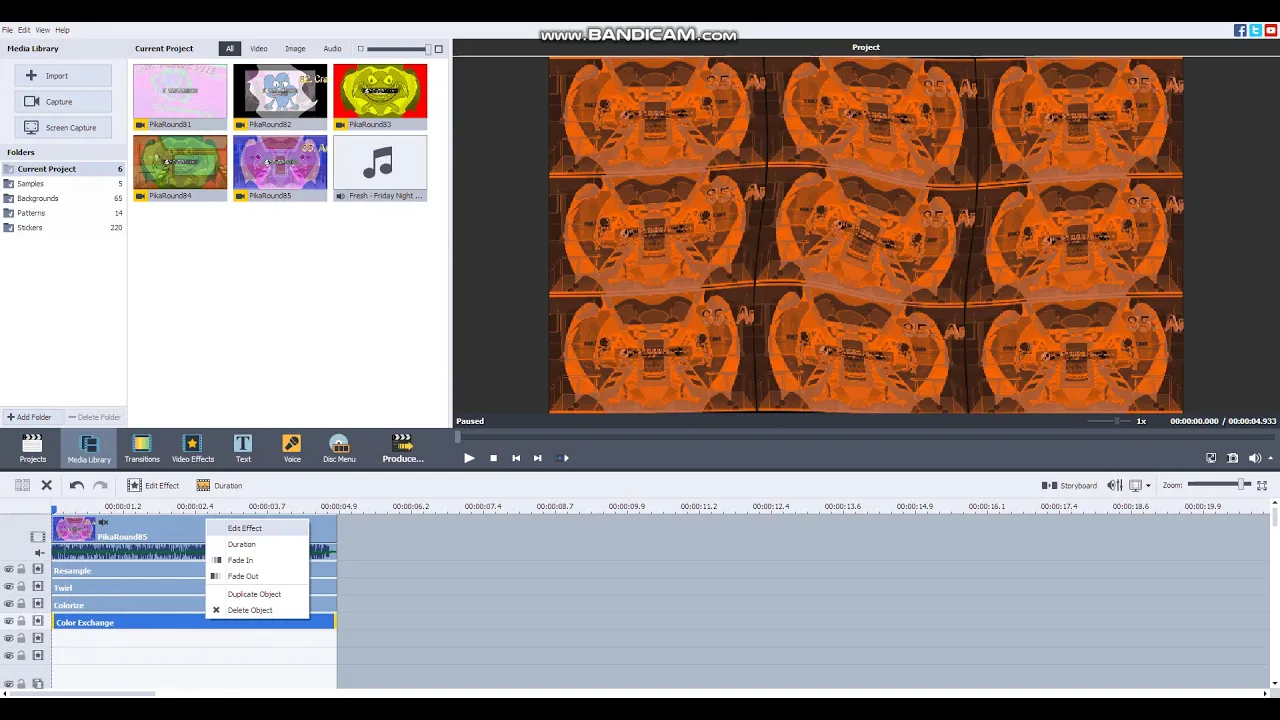Redo the last action
This screenshot has width=1280, height=720.
[x=100, y=485]
